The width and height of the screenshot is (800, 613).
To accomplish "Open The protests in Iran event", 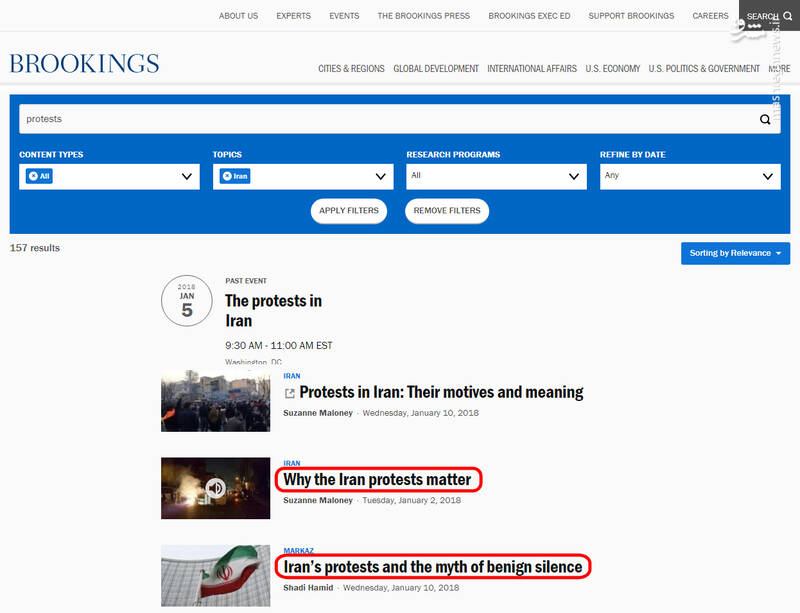I will point(273,310).
